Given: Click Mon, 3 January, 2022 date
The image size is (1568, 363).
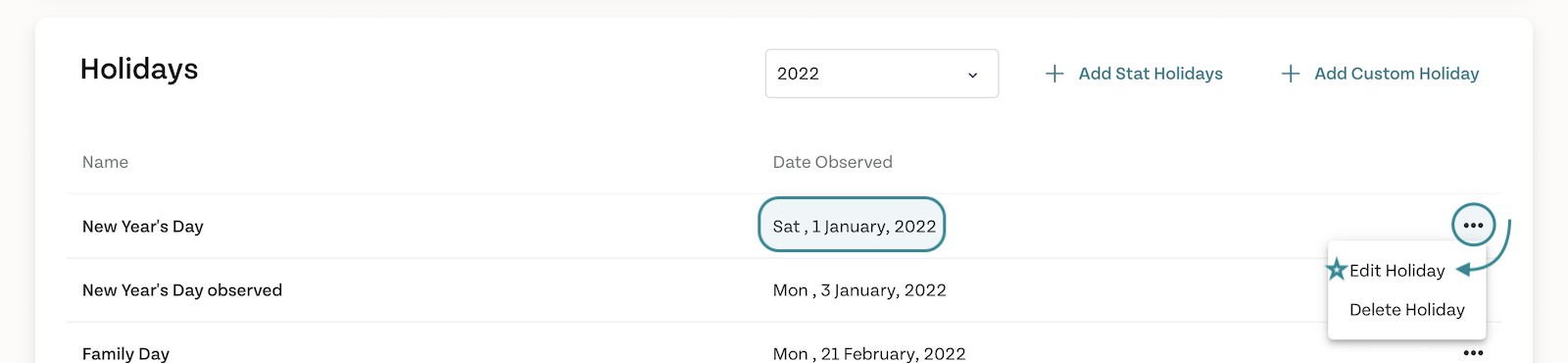Looking at the screenshot, I should click(859, 290).
